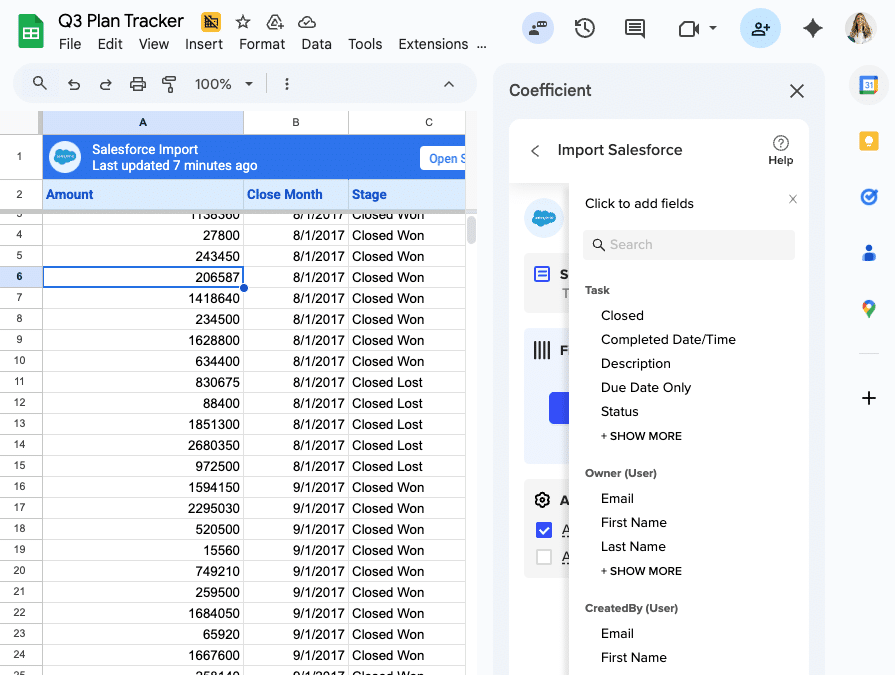This screenshot has width=895, height=675.
Task: Open the zoom 100% dropdown
Action: [x=224, y=84]
